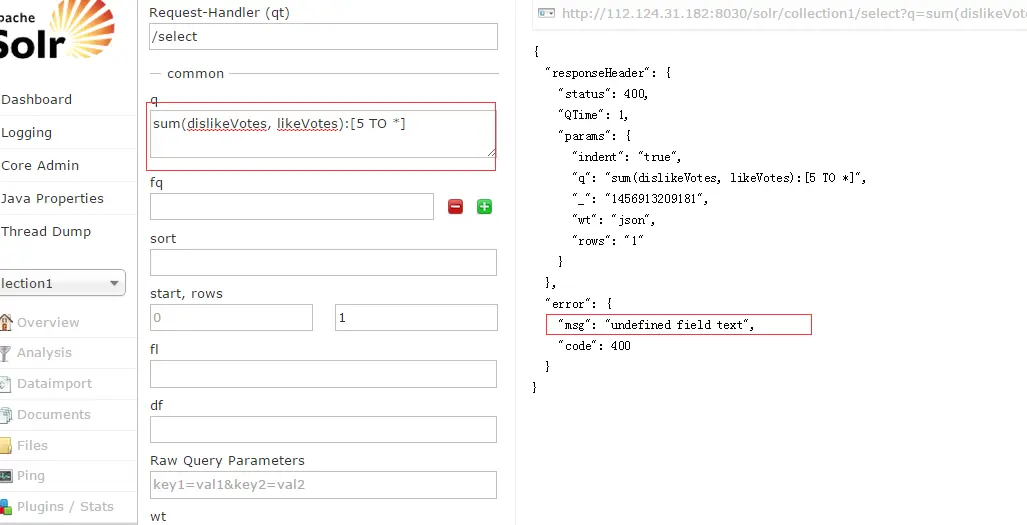Click the red remove fq button

point(455,207)
